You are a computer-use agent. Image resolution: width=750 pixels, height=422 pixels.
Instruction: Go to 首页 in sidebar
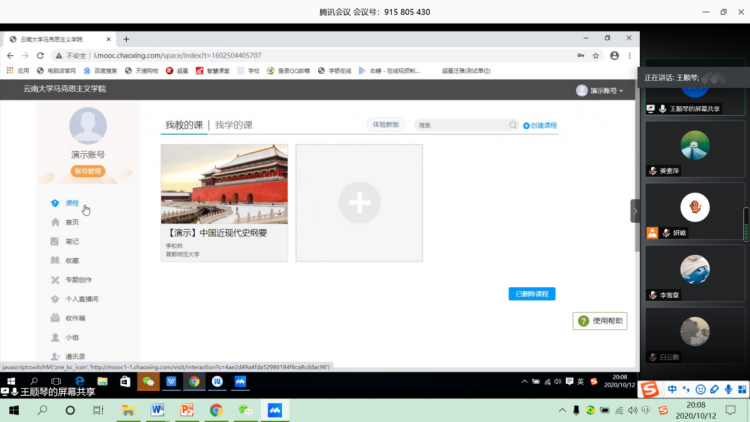tap(72, 222)
